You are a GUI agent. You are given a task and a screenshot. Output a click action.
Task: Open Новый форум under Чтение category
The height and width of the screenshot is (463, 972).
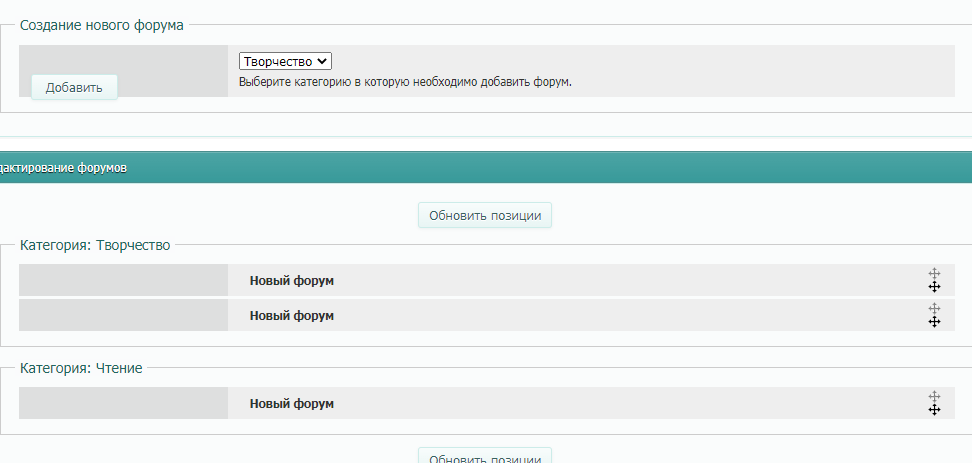pos(291,404)
